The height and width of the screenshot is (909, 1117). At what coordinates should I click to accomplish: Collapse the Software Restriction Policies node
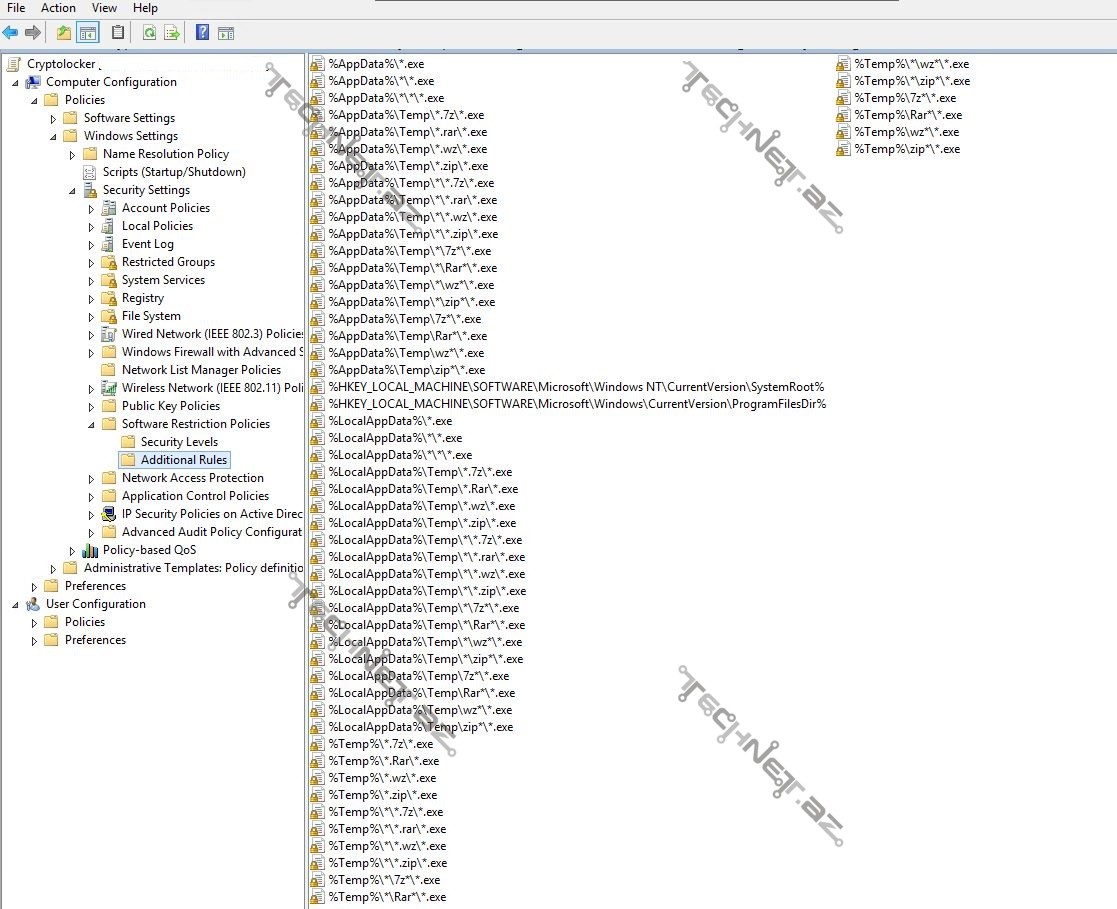click(91, 425)
